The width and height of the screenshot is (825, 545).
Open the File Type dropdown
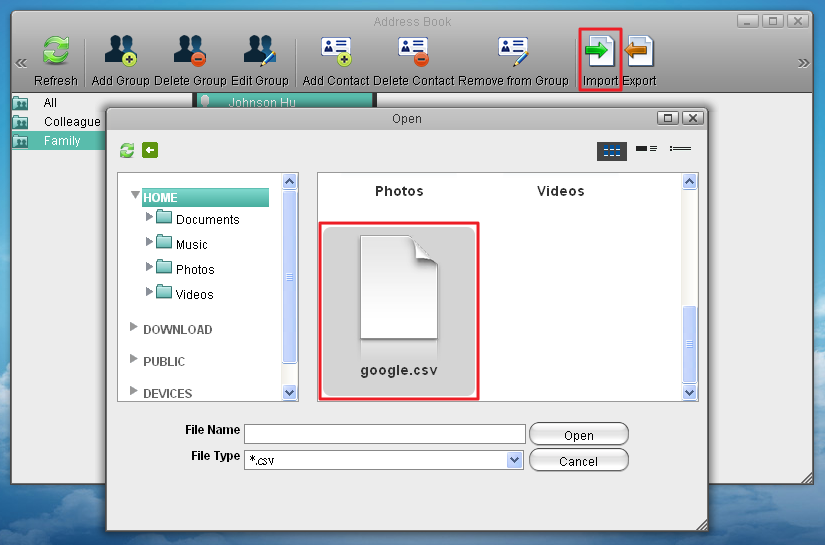pos(515,460)
